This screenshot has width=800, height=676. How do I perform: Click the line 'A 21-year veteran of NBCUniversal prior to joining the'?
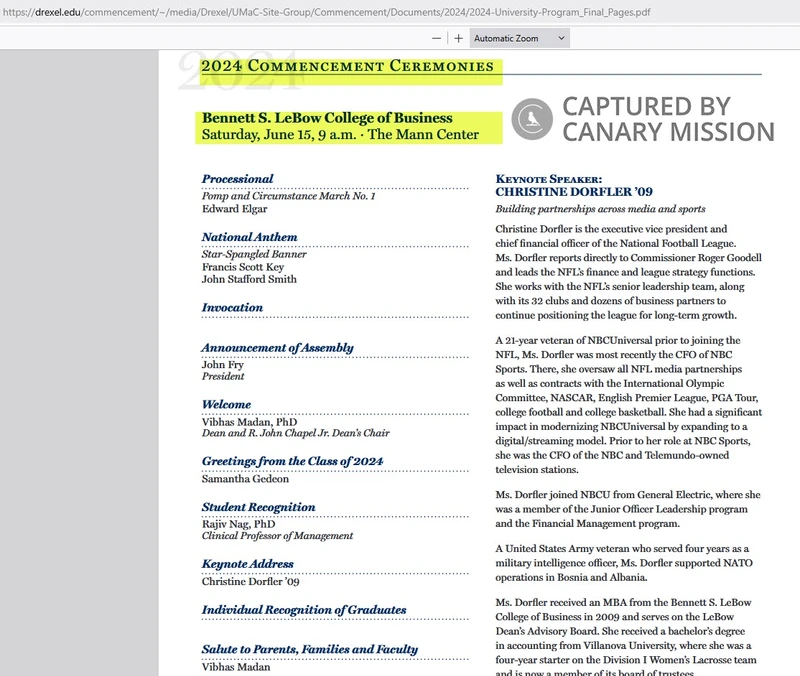click(x=618, y=340)
